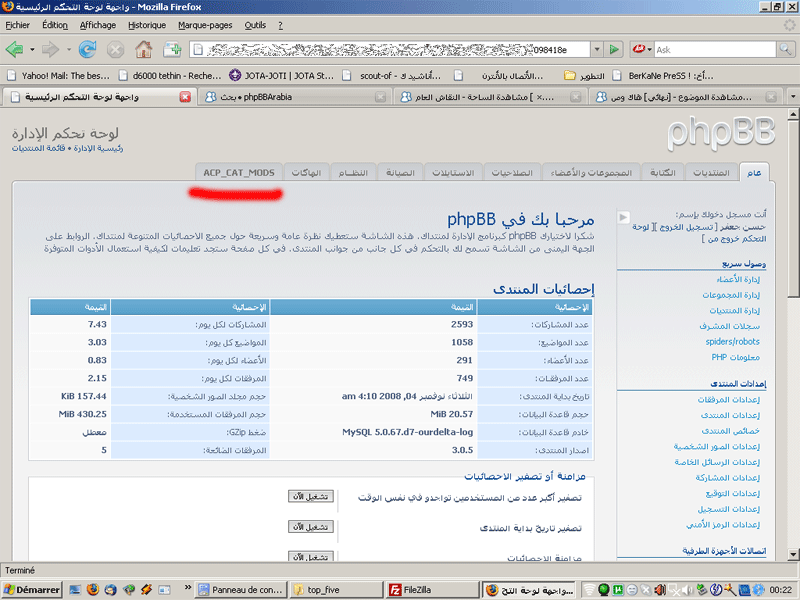800x600 pixels.
Task: Open Yahoo! Mail bookmark
Action: pos(58,74)
